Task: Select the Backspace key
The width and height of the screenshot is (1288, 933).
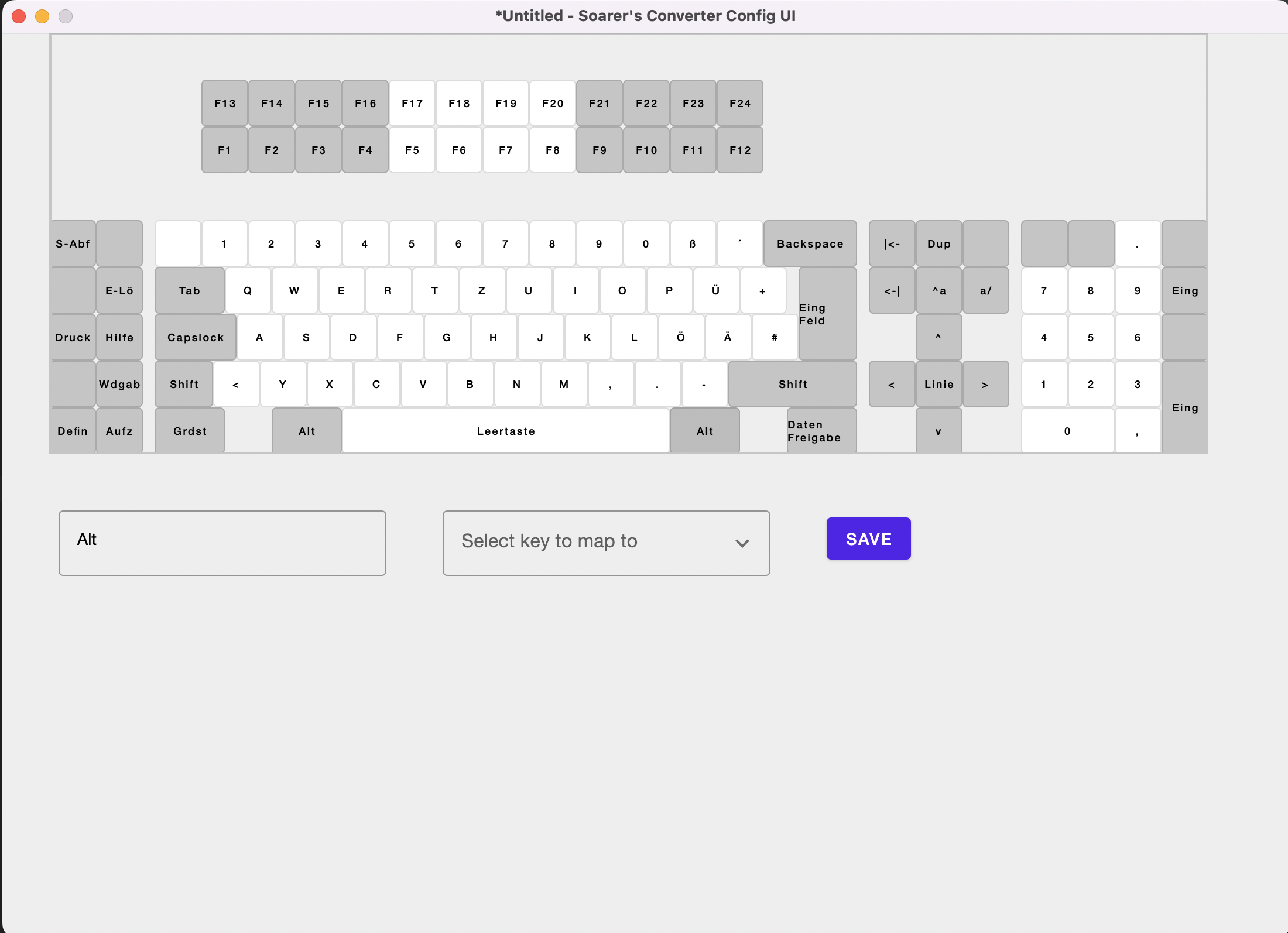Action: point(810,244)
